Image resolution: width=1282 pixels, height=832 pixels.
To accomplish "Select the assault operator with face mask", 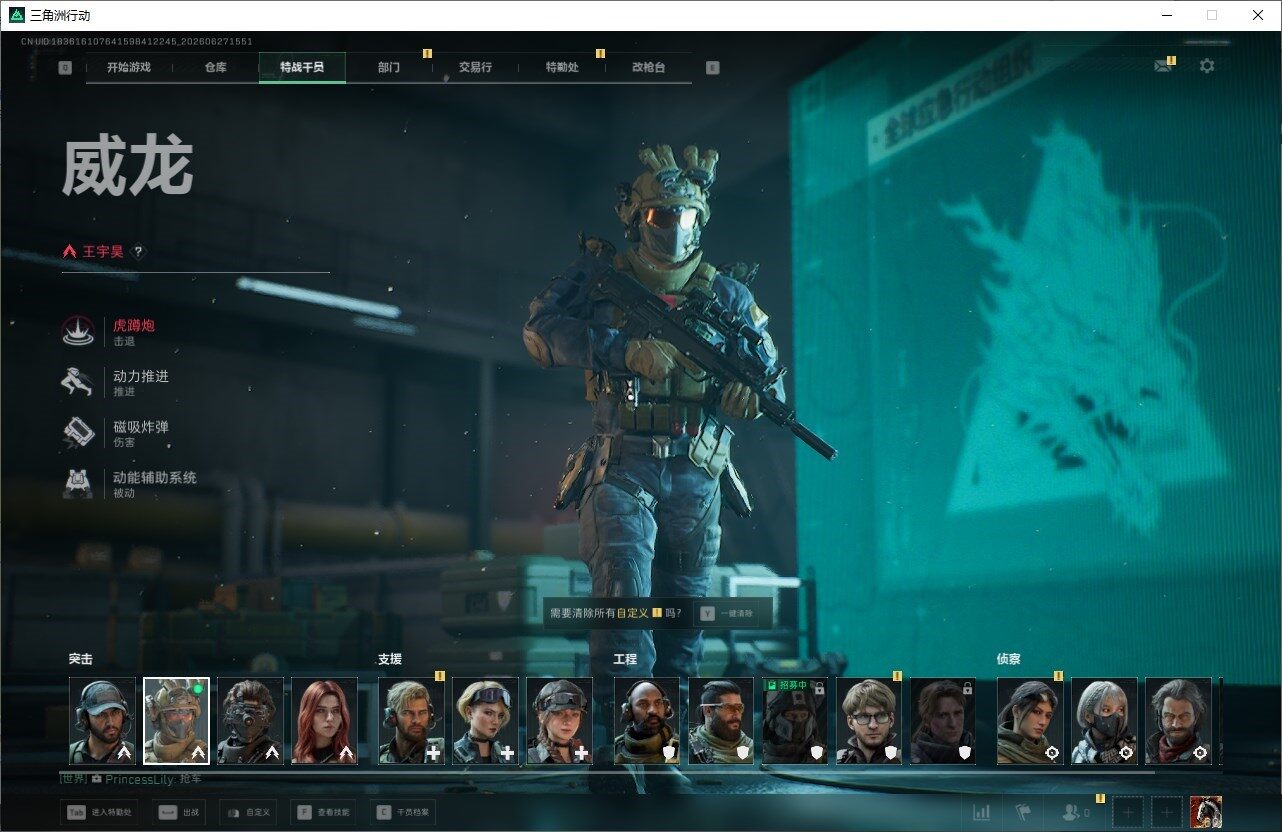I will 250,721.
